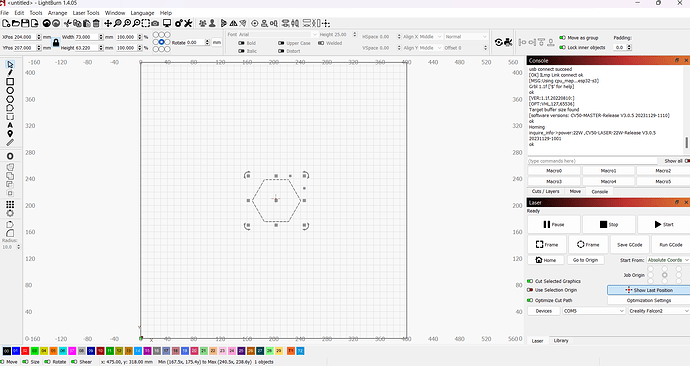Image resolution: width=690 pixels, height=366 pixels.
Task: Open the Grid Array tool
Action: click(10, 205)
